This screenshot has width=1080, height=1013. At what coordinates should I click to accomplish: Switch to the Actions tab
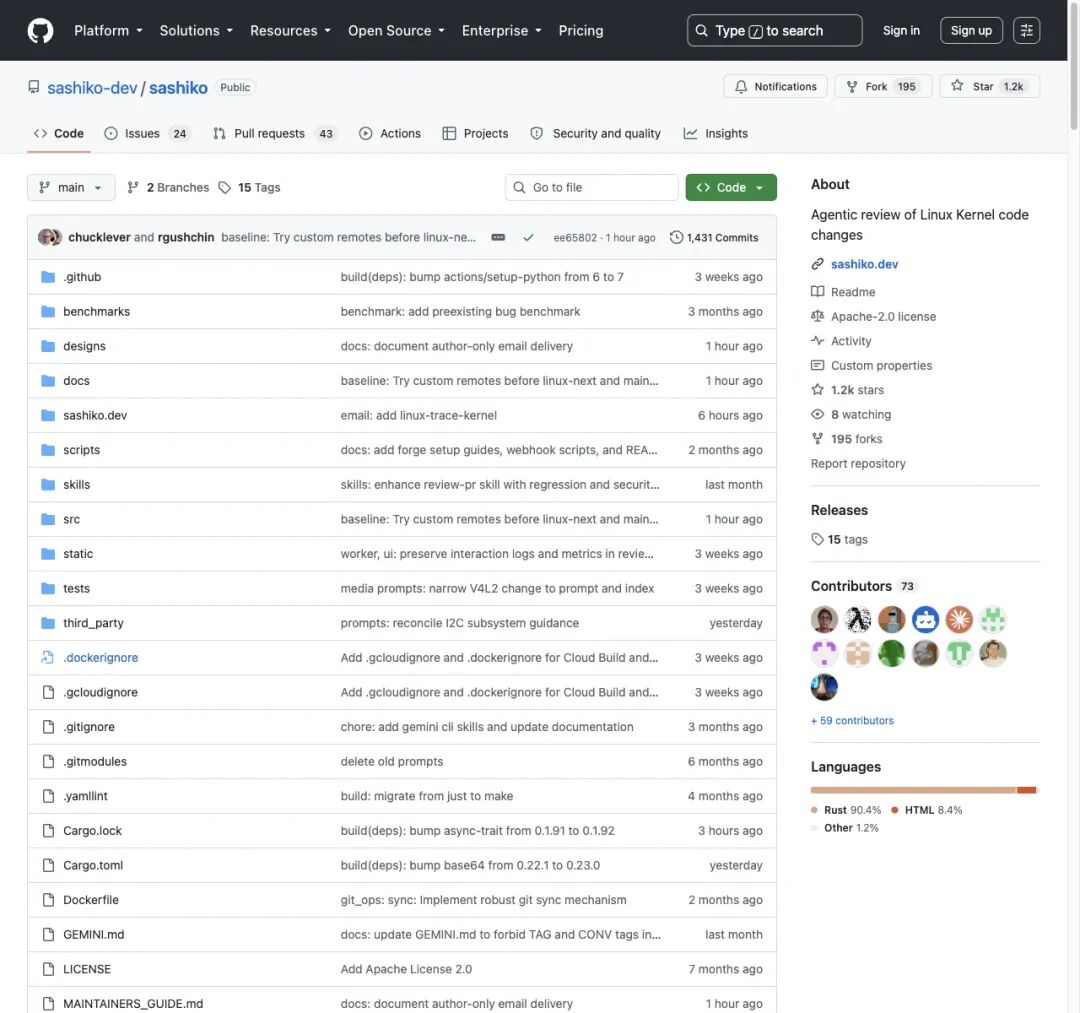point(390,134)
